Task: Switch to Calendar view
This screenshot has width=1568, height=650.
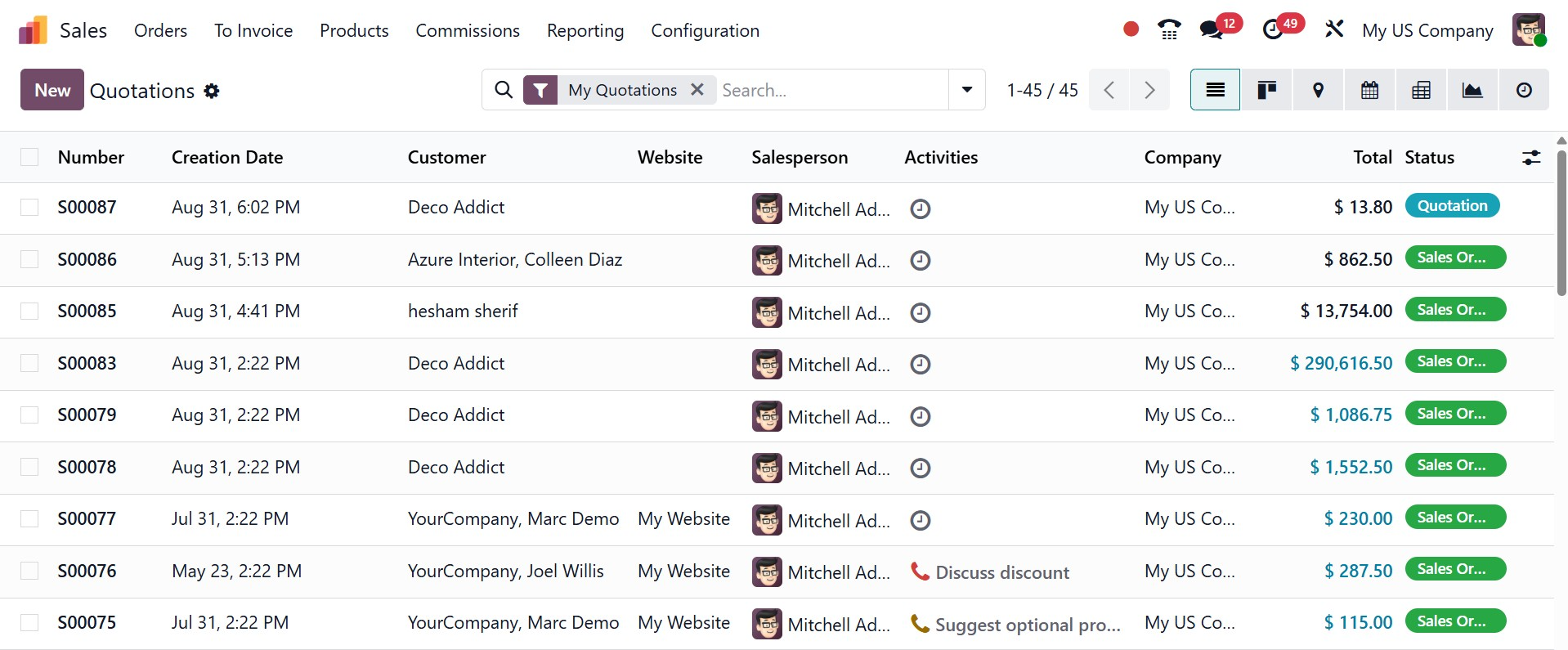Action: pyautogui.click(x=1369, y=90)
